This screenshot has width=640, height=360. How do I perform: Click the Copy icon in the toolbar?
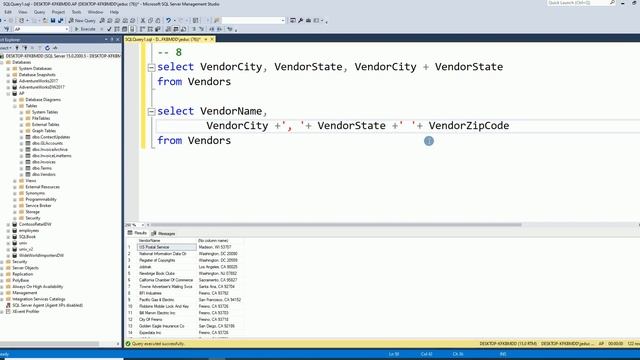[150, 20]
